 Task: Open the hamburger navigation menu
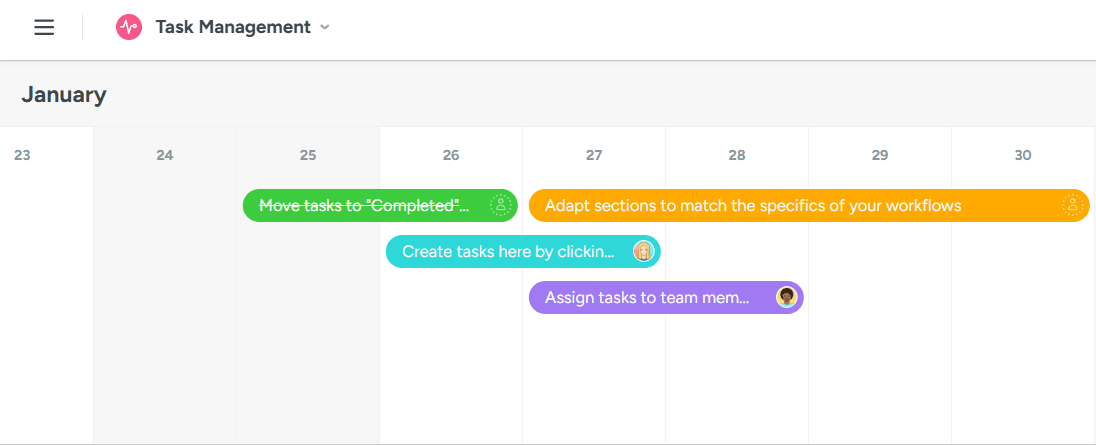pyautogui.click(x=44, y=27)
